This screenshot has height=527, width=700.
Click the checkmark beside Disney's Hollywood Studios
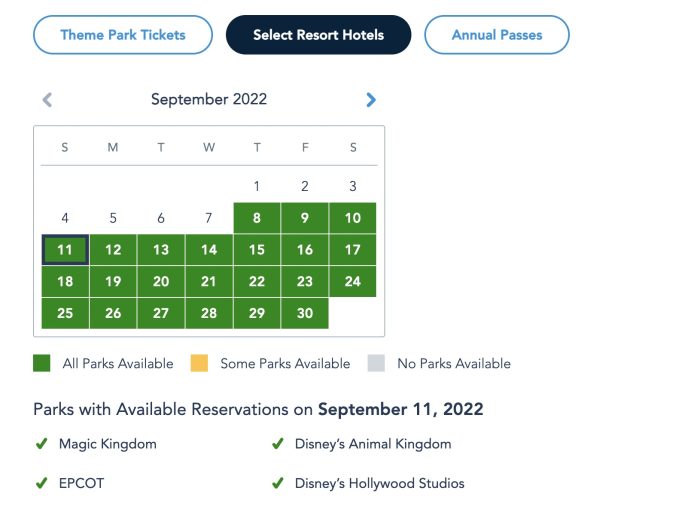[x=278, y=483]
